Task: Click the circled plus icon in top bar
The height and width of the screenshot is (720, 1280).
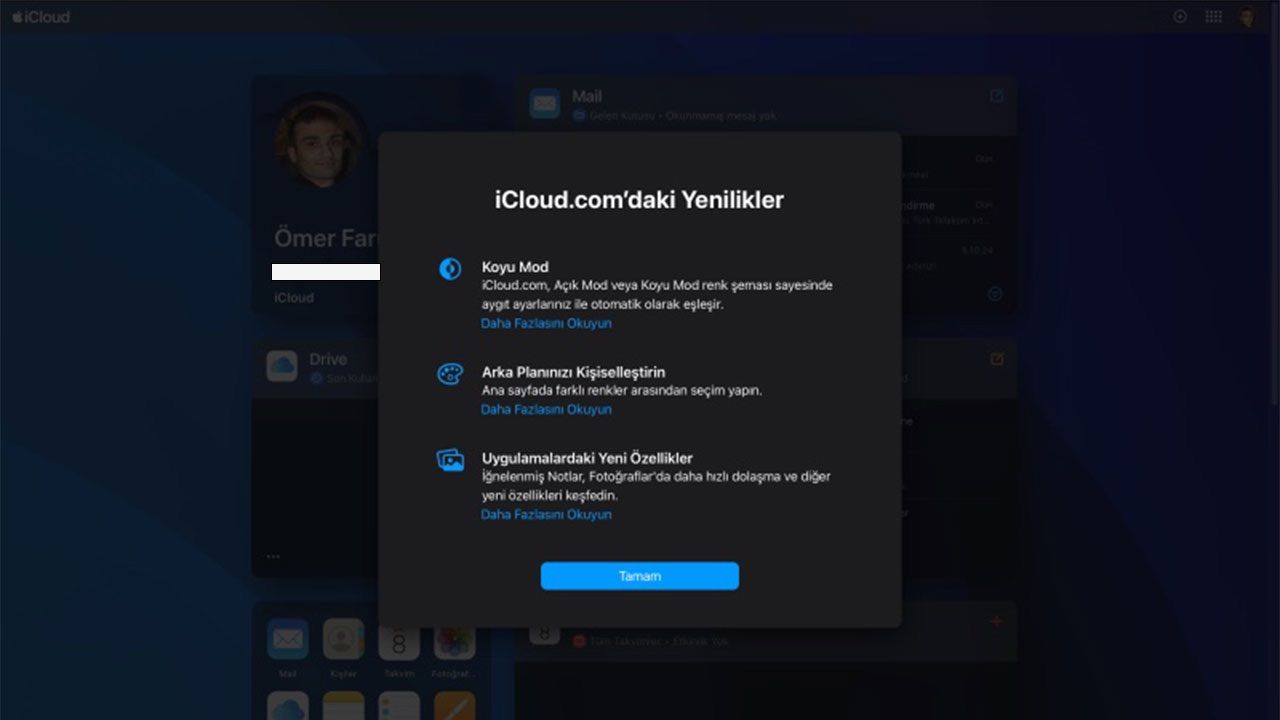Action: pos(1180,16)
